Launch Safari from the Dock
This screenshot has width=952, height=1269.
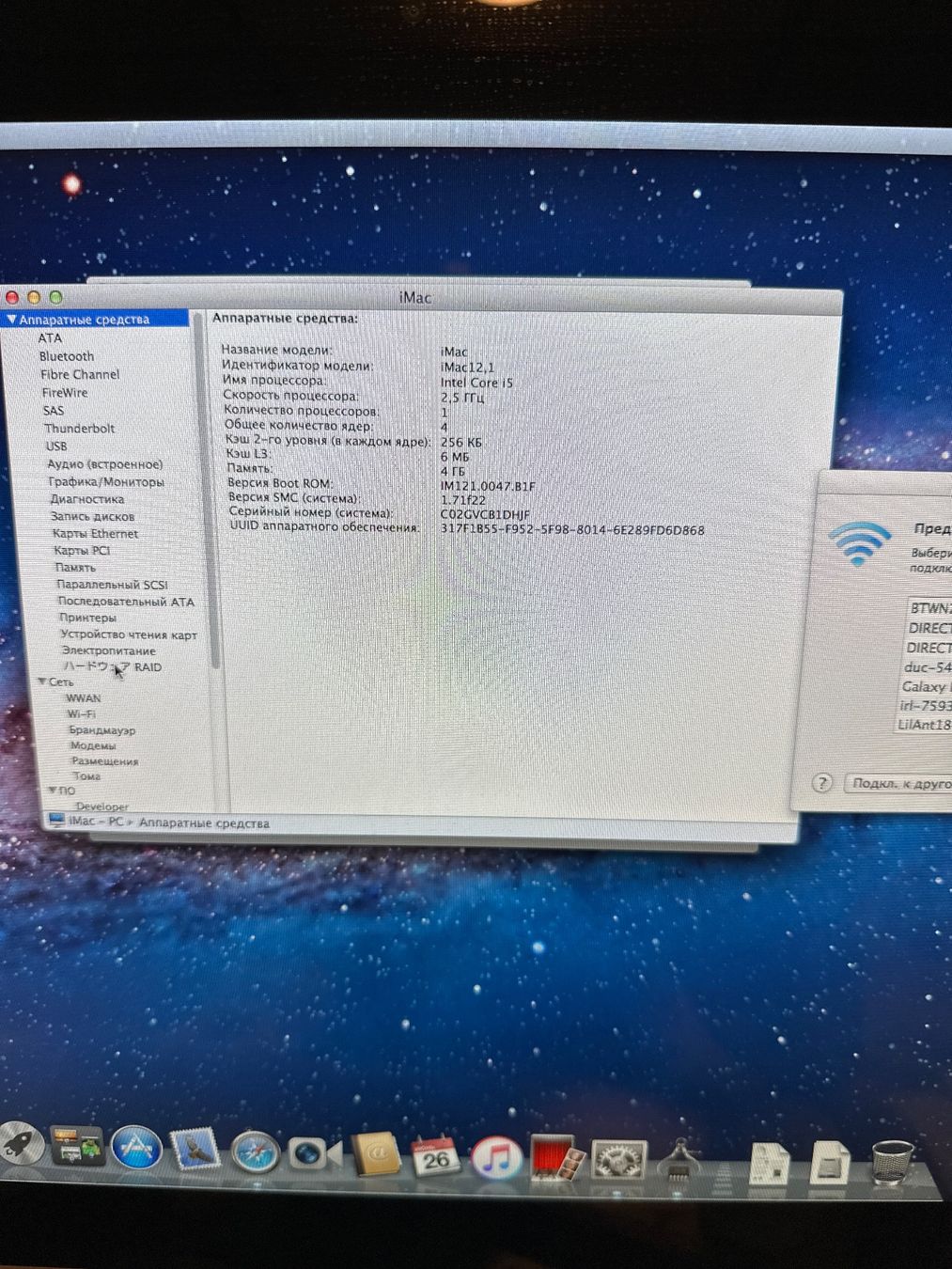tap(255, 1152)
